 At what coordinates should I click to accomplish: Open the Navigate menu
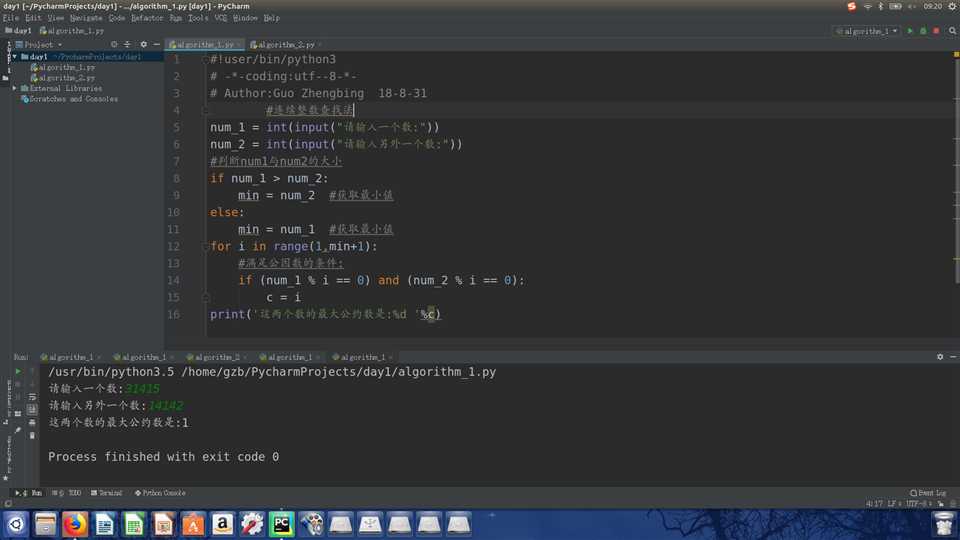pyautogui.click(x=86, y=18)
